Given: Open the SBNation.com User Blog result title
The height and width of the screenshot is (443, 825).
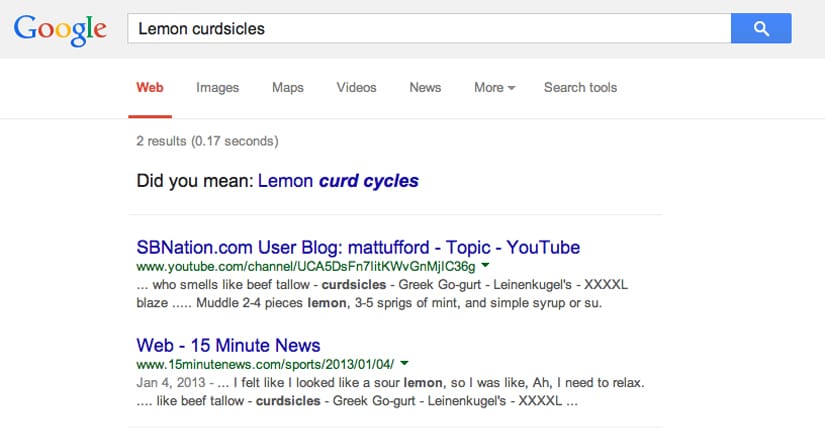Looking at the screenshot, I should point(357,247).
